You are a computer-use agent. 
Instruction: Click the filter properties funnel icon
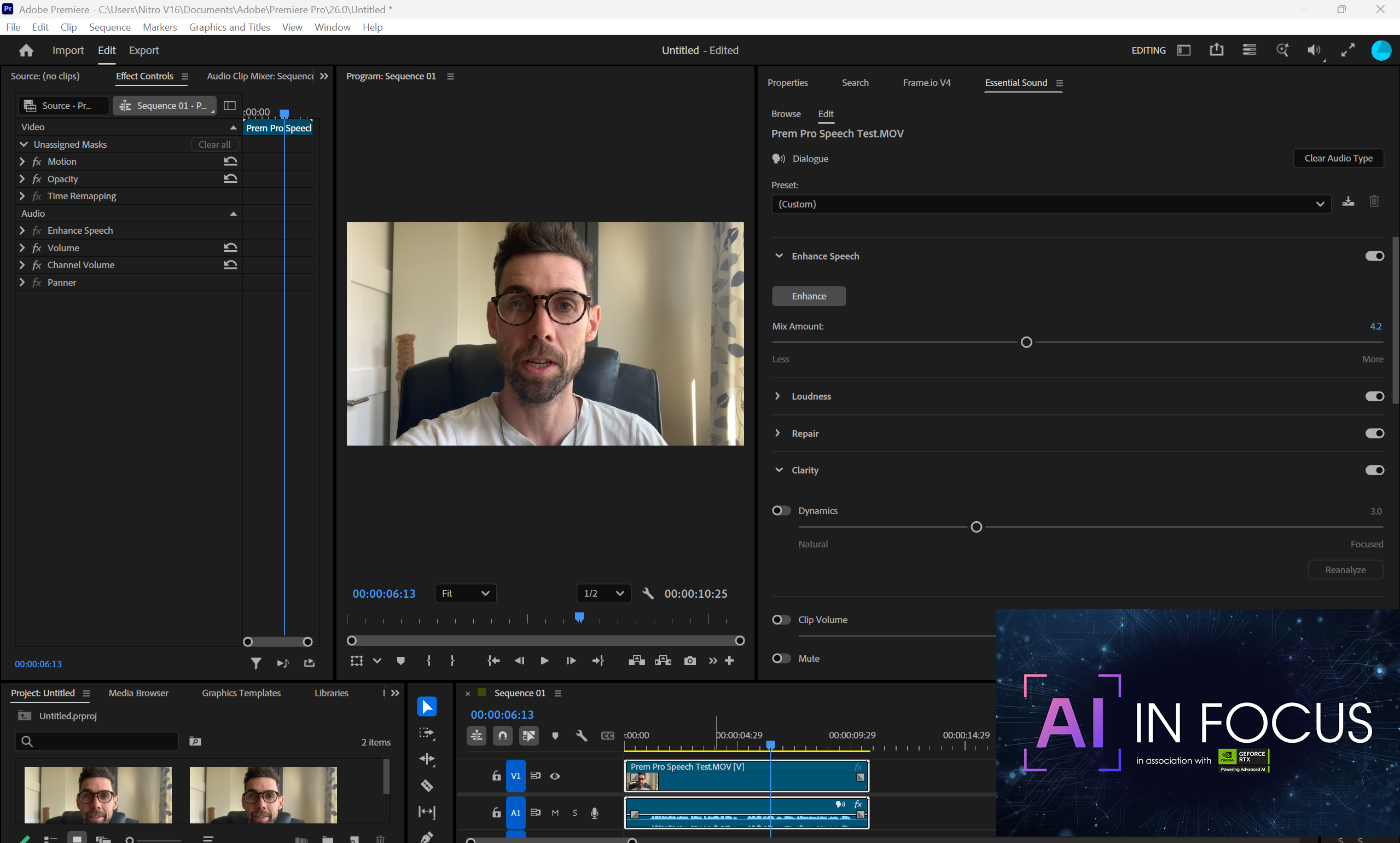256,663
